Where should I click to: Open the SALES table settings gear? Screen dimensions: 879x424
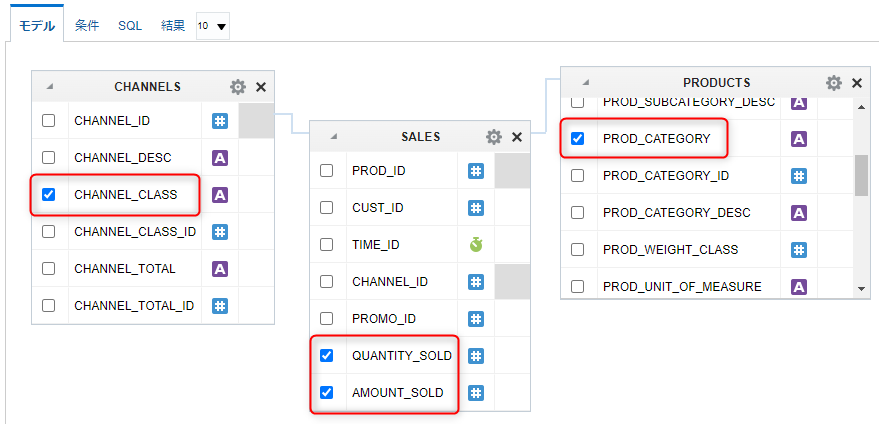tap(493, 137)
